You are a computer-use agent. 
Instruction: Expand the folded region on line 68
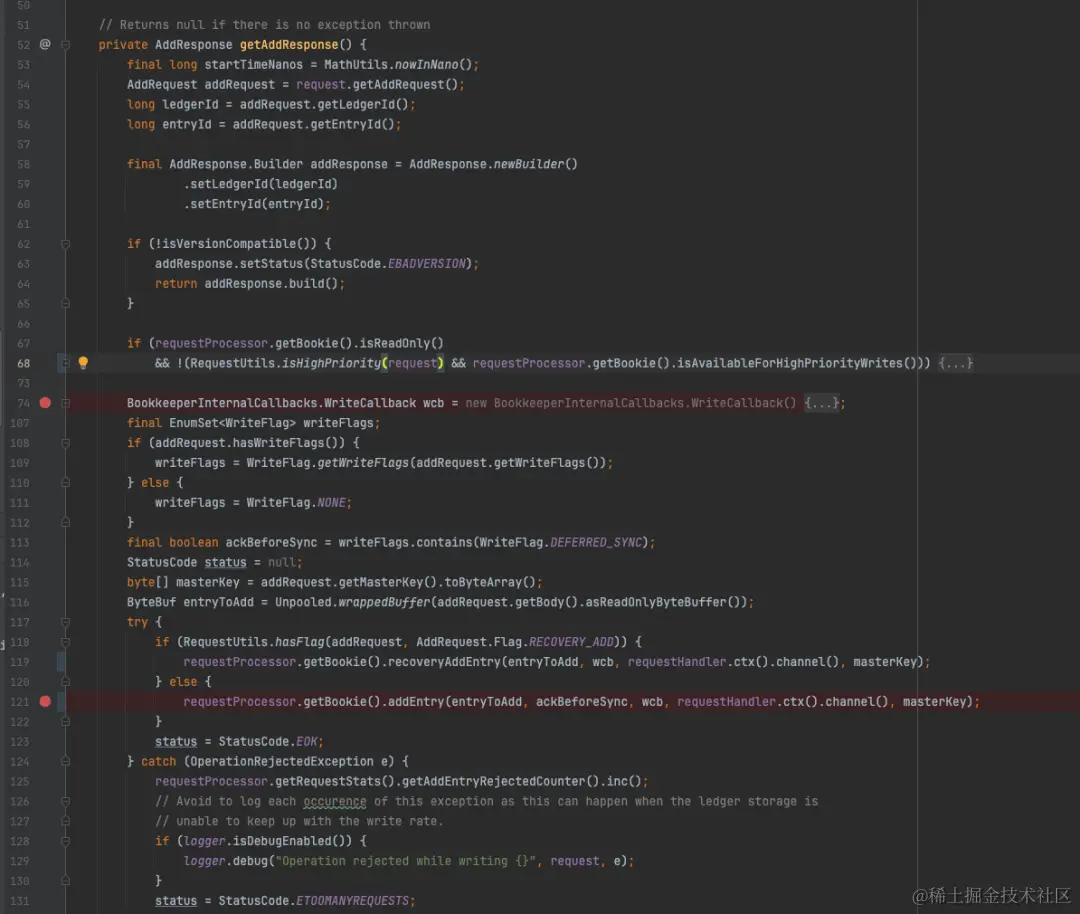pos(65,362)
